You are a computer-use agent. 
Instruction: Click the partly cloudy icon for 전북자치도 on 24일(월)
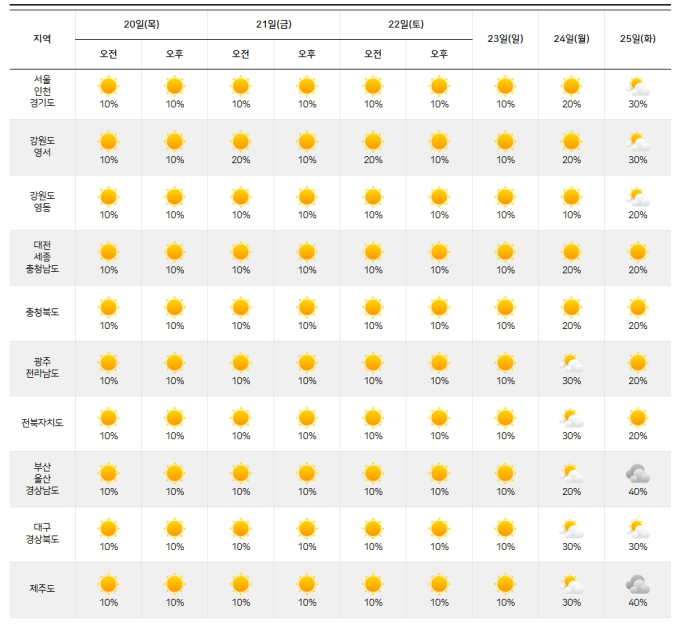coord(571,419)
